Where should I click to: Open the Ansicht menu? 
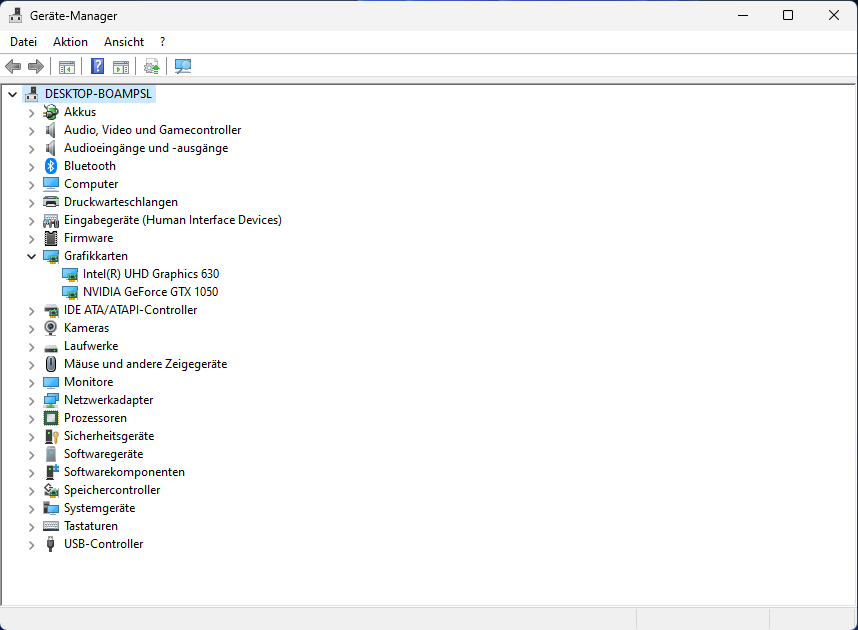123,41
